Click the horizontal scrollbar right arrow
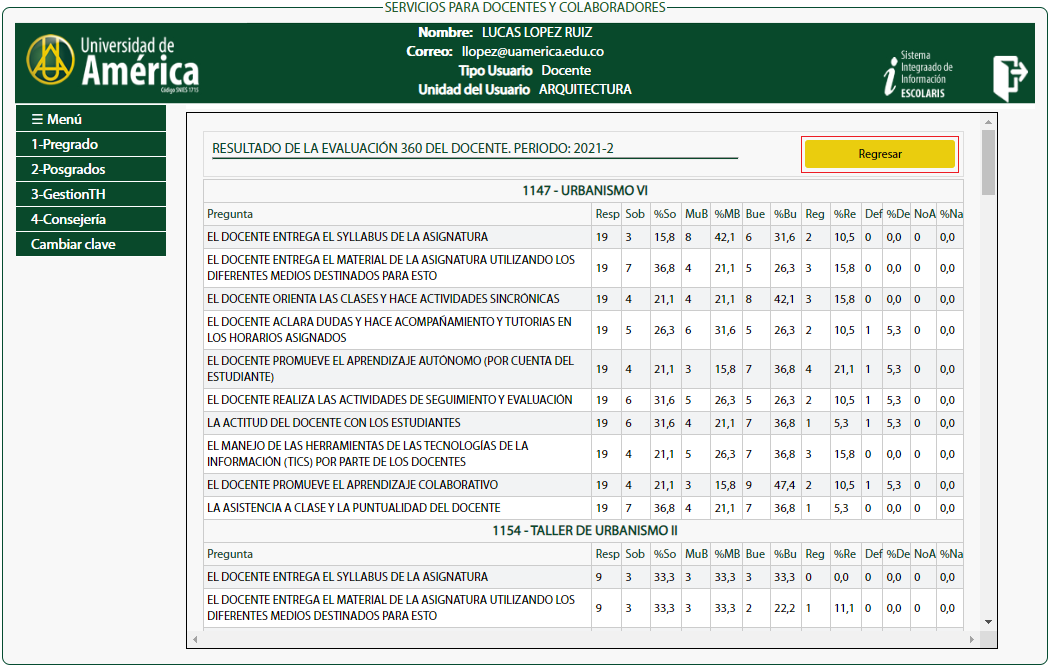Viewport: 1052px width, 667px height. [971, 639]
